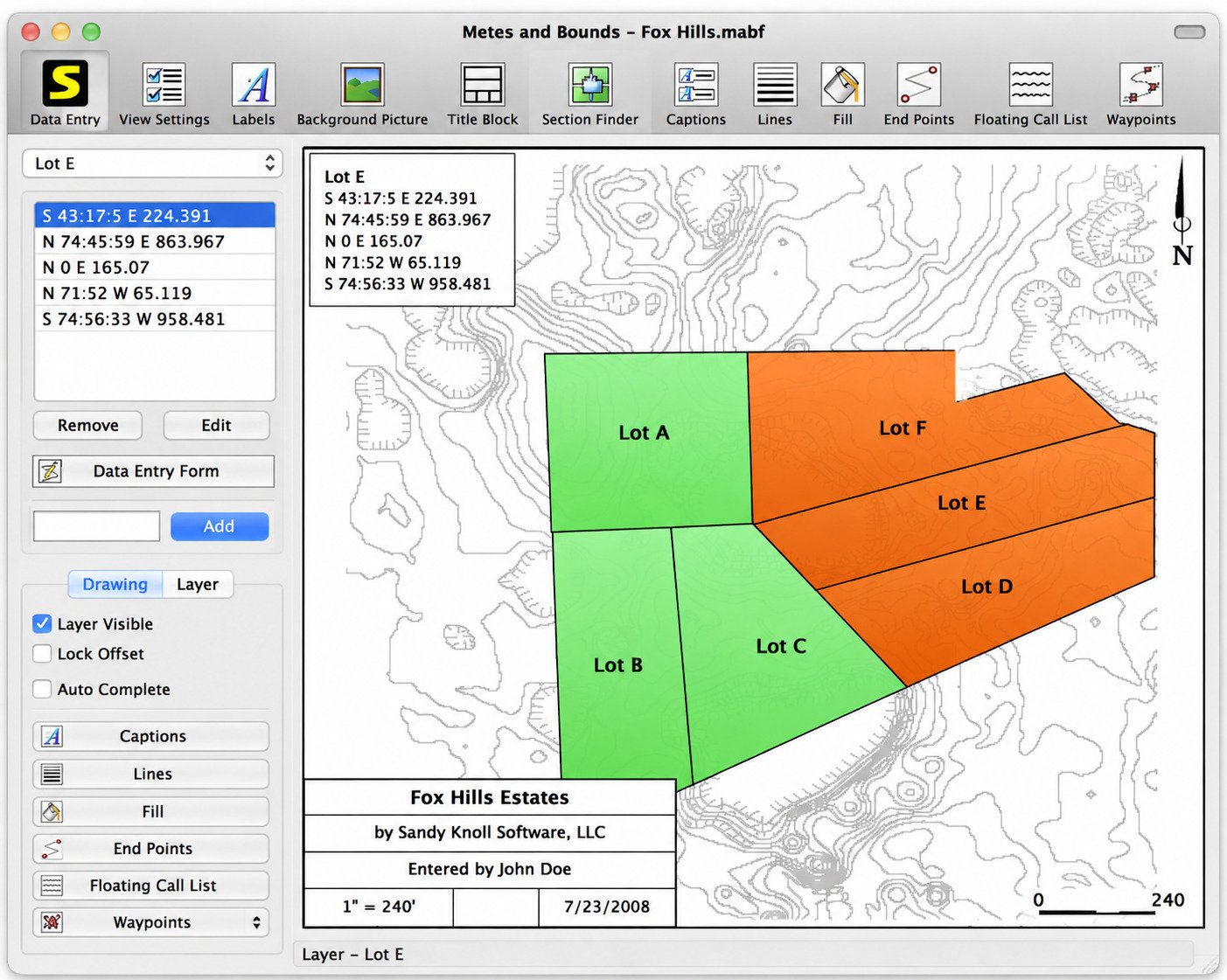The height and width of the screenshot is (980, 1227).
Task: Click the Lot A parcel on the map
Action: coord(647,441)
